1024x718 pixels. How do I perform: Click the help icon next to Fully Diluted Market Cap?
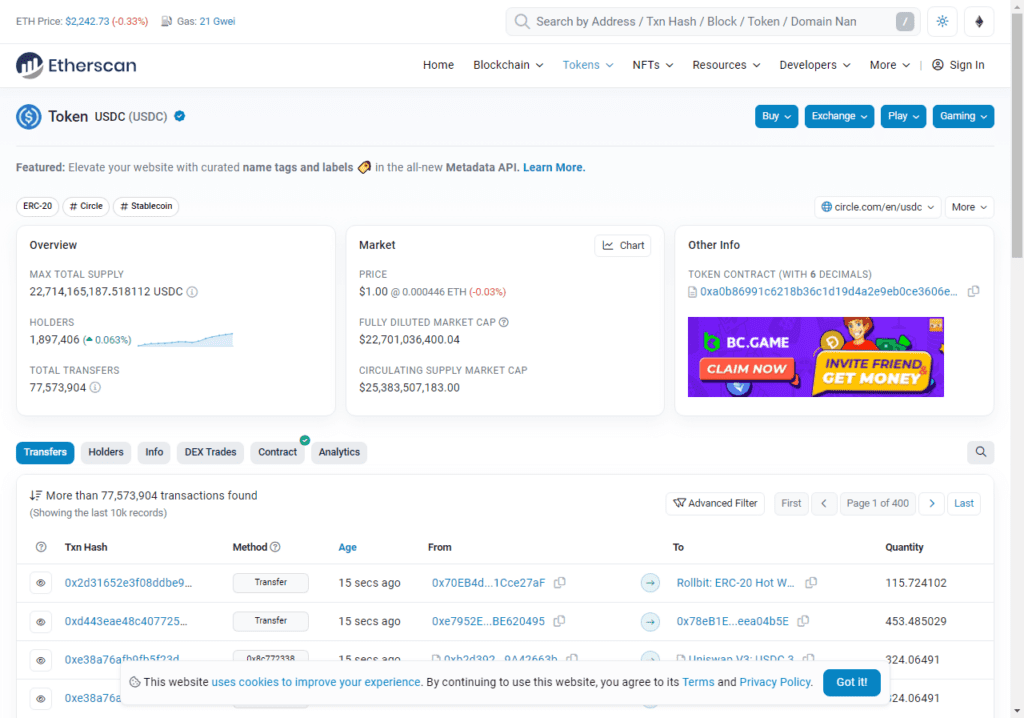pos(504,322)
